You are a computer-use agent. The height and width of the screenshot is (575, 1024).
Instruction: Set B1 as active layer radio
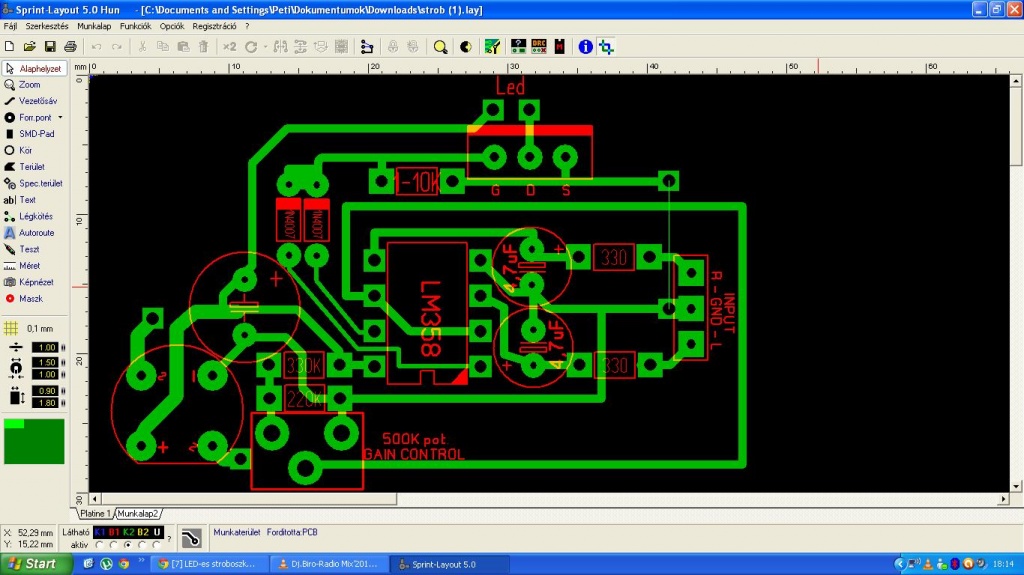point(114,545)
